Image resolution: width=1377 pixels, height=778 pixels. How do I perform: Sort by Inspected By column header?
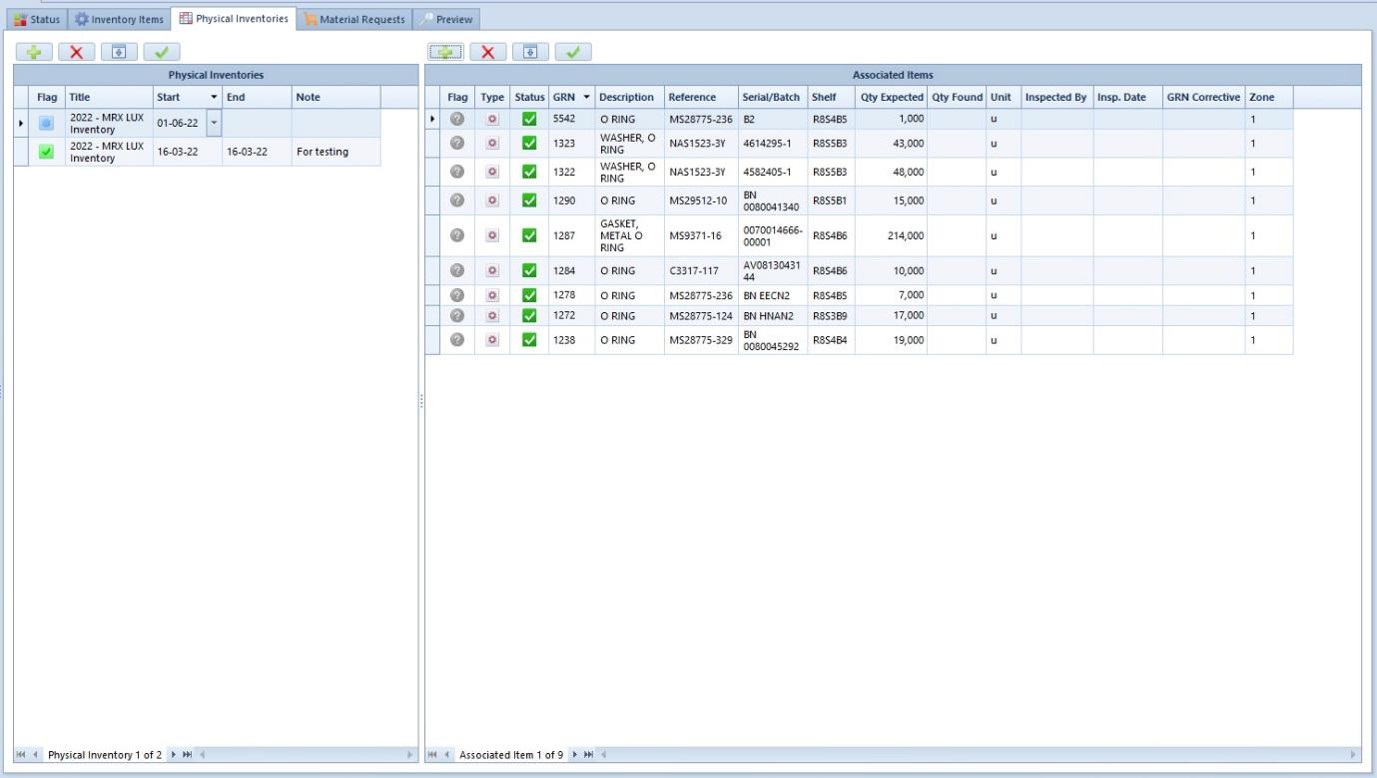[1056, 97]
